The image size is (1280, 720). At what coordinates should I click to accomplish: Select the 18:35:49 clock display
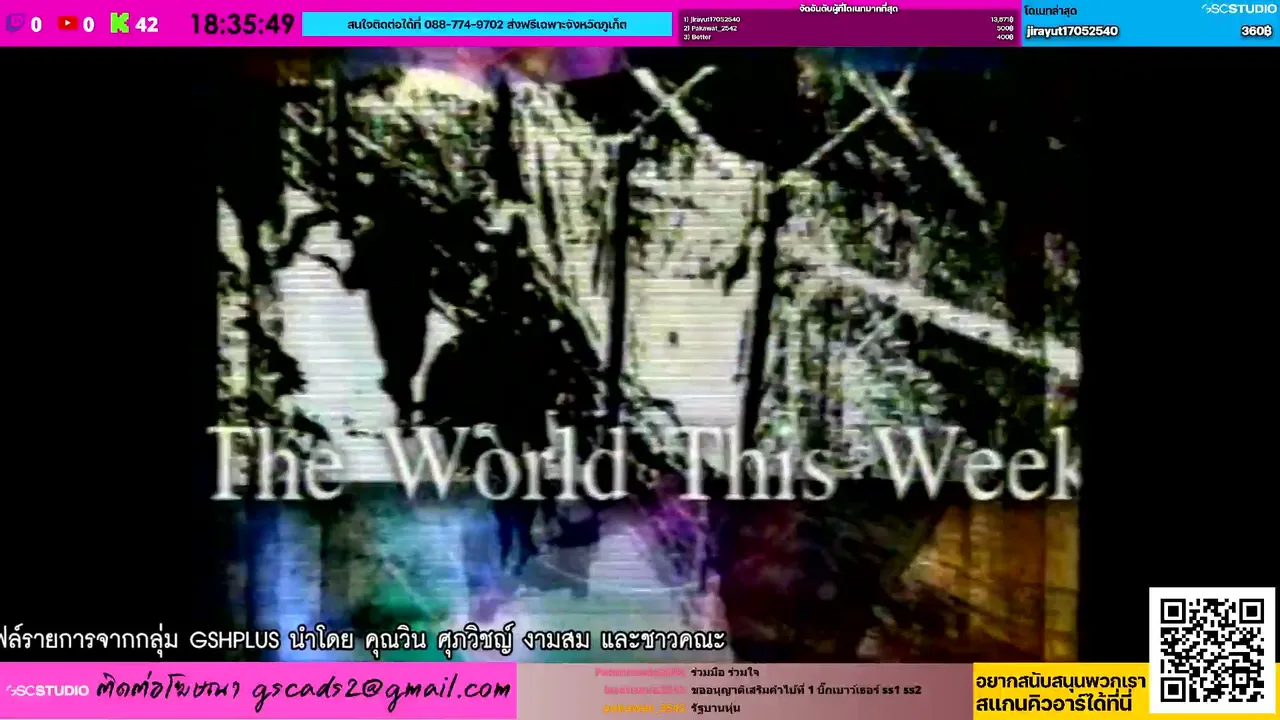242,24
